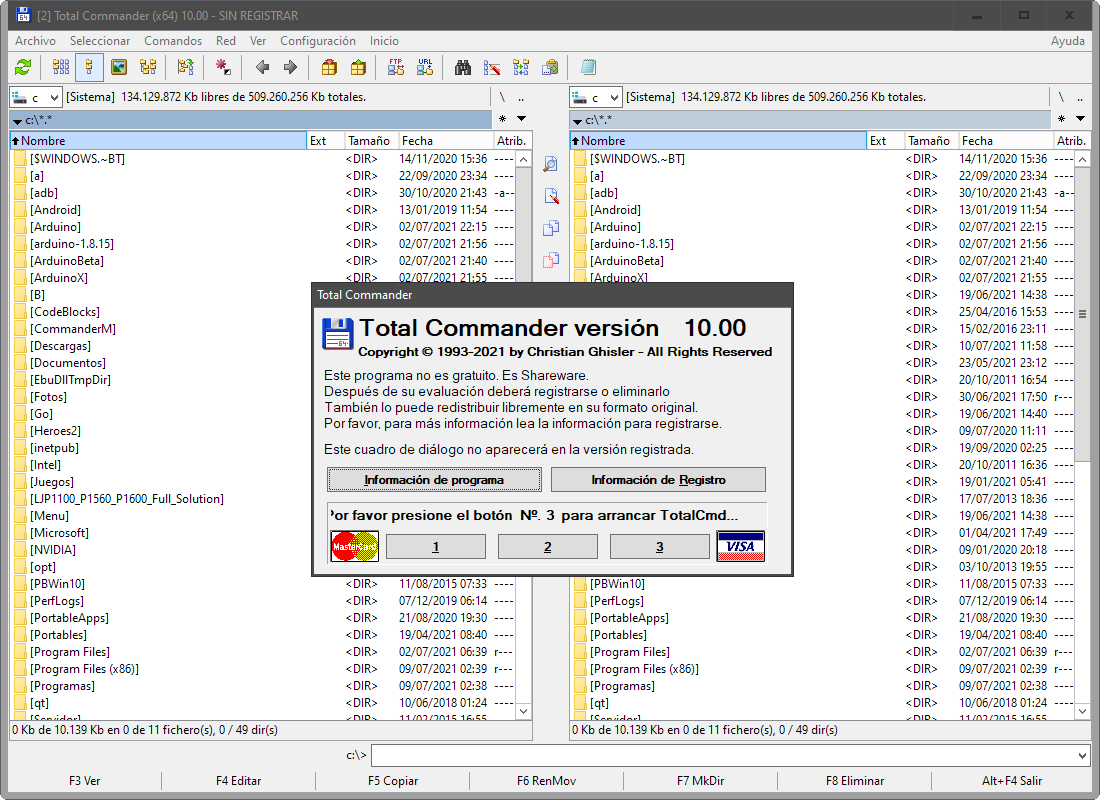Image resolution: width=1100 pixels, height=800 pixels.
Task: Click right panel scrollbar up arrow
Action: click(x=1082, y=160)
